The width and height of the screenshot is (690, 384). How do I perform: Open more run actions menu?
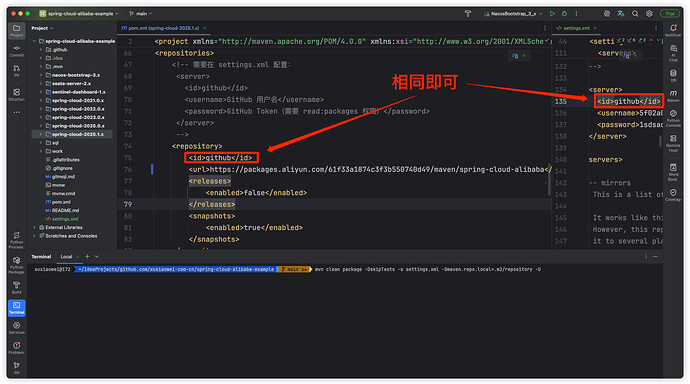576,14
